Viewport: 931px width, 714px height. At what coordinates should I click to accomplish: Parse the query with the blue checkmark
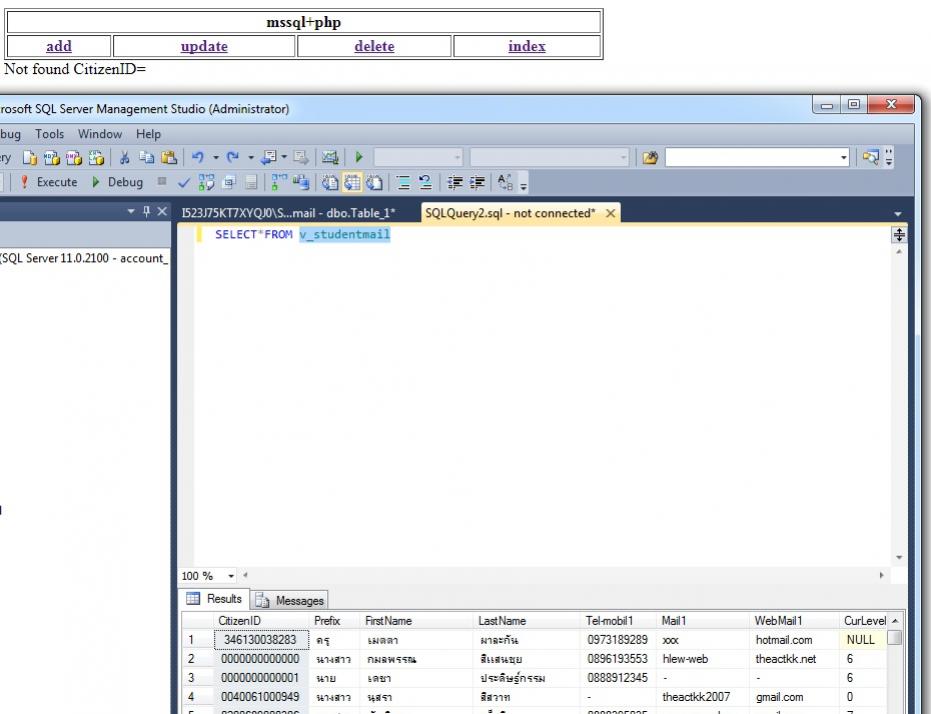click(x=184, y=182)
